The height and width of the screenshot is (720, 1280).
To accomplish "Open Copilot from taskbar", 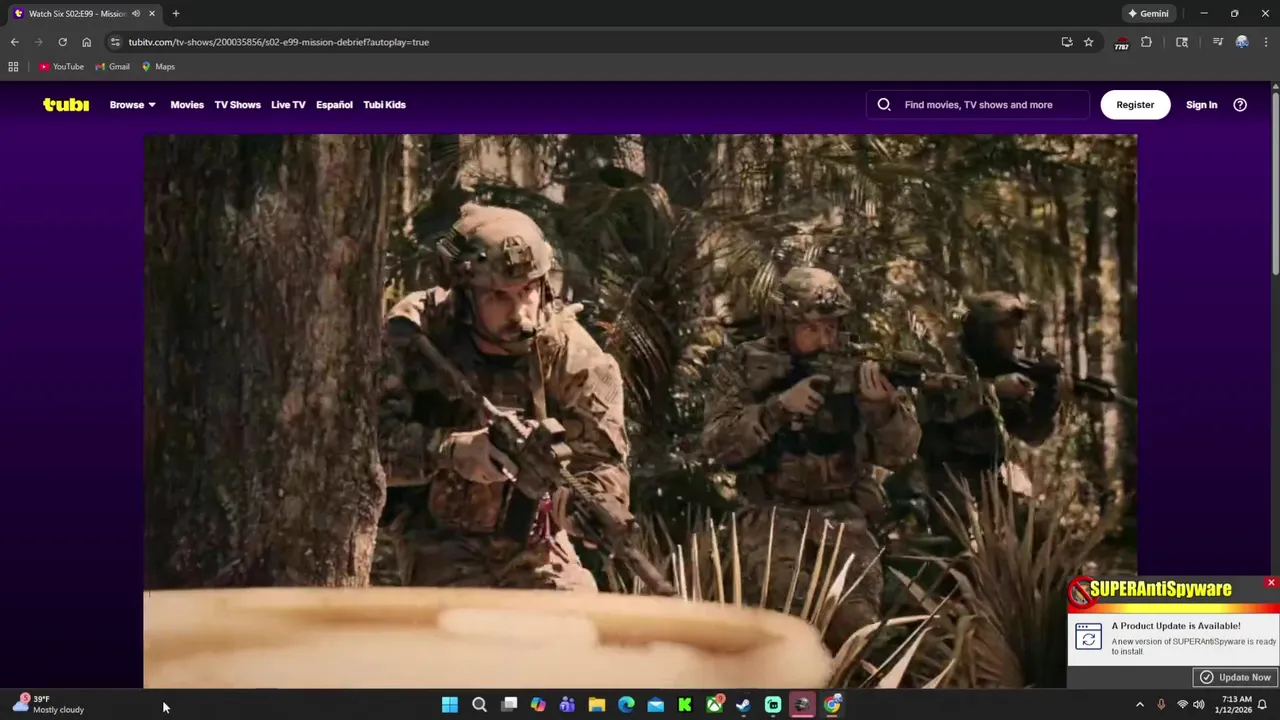I will [538, 705].
